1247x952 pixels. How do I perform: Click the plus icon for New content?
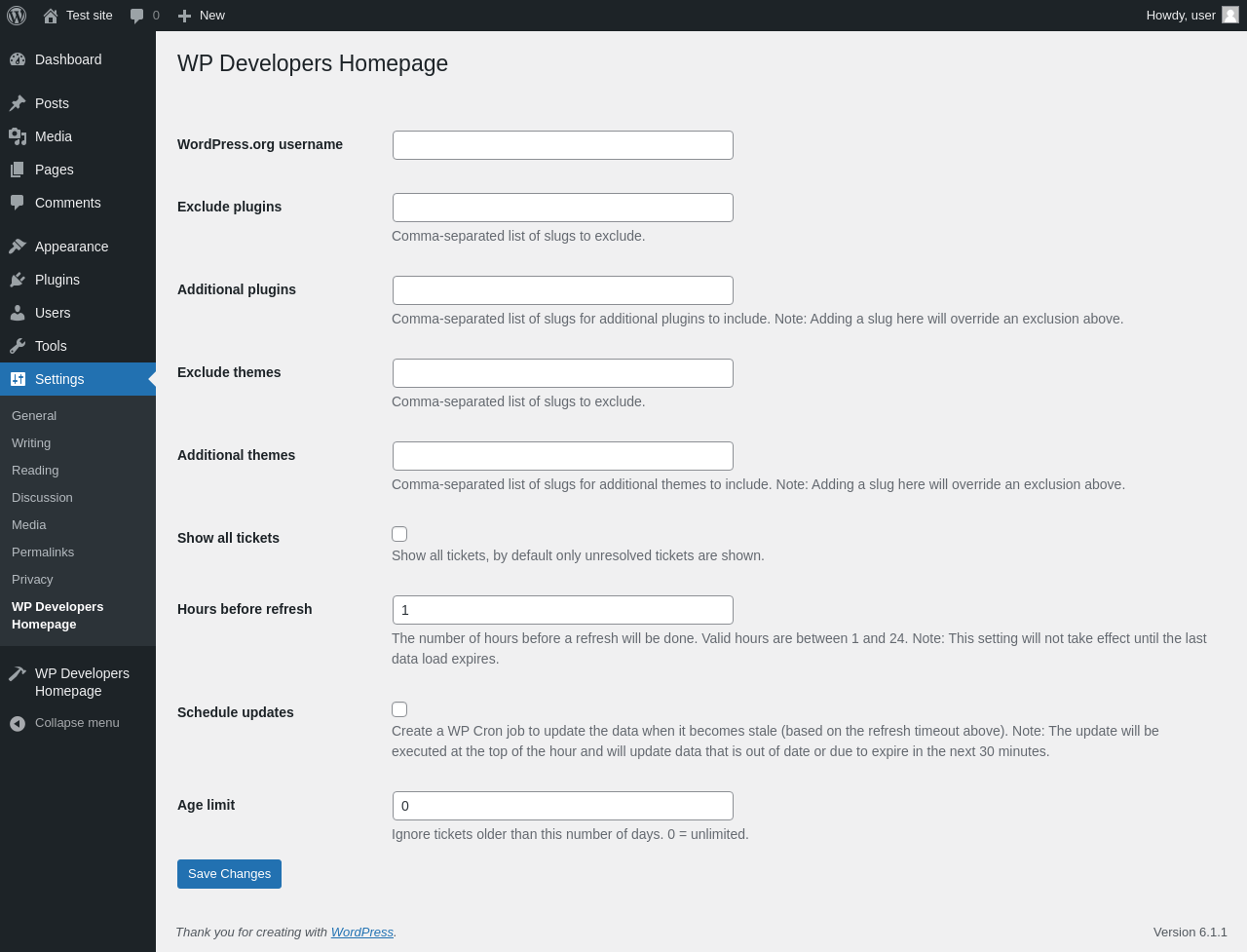point(184,16)
